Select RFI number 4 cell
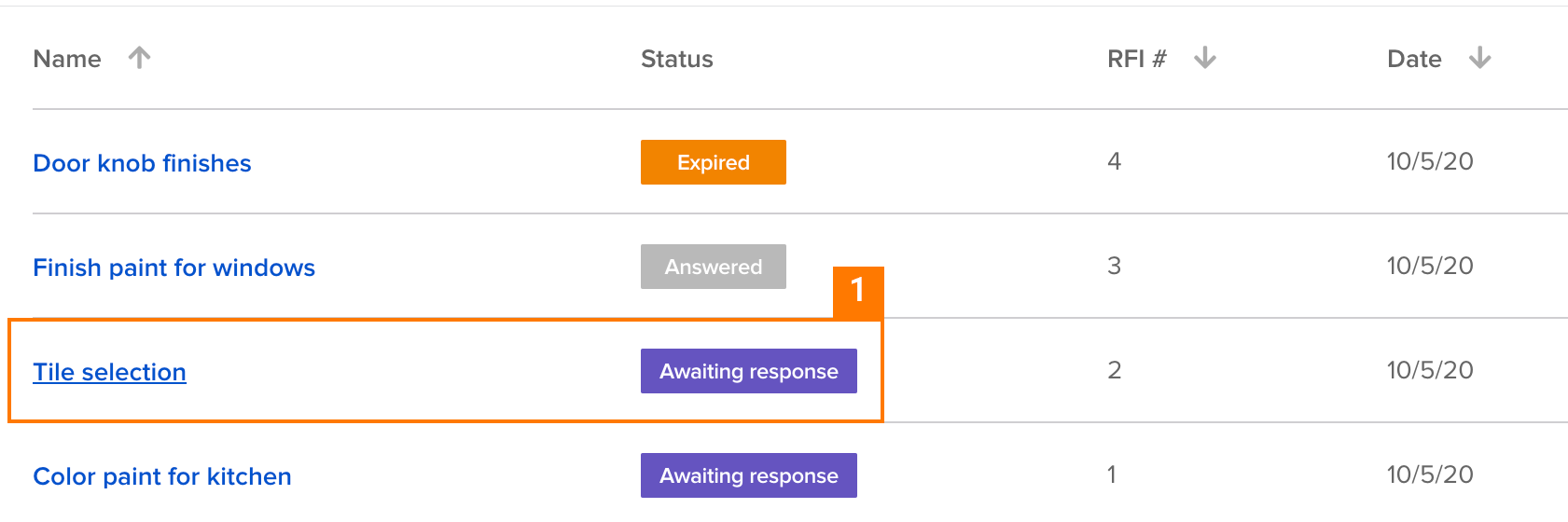 (1114, 161)
